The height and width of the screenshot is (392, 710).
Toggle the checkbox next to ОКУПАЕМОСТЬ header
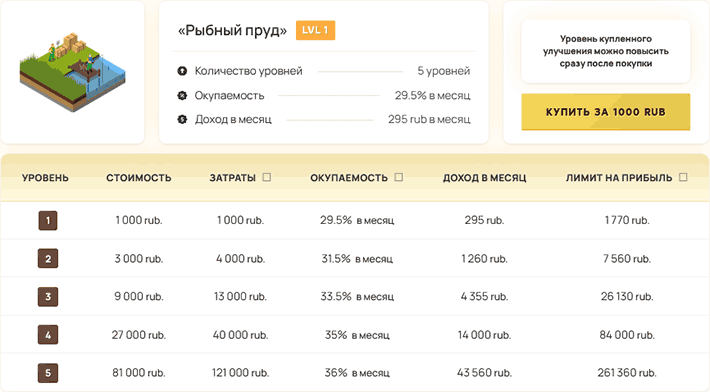[x=398, y=177]
